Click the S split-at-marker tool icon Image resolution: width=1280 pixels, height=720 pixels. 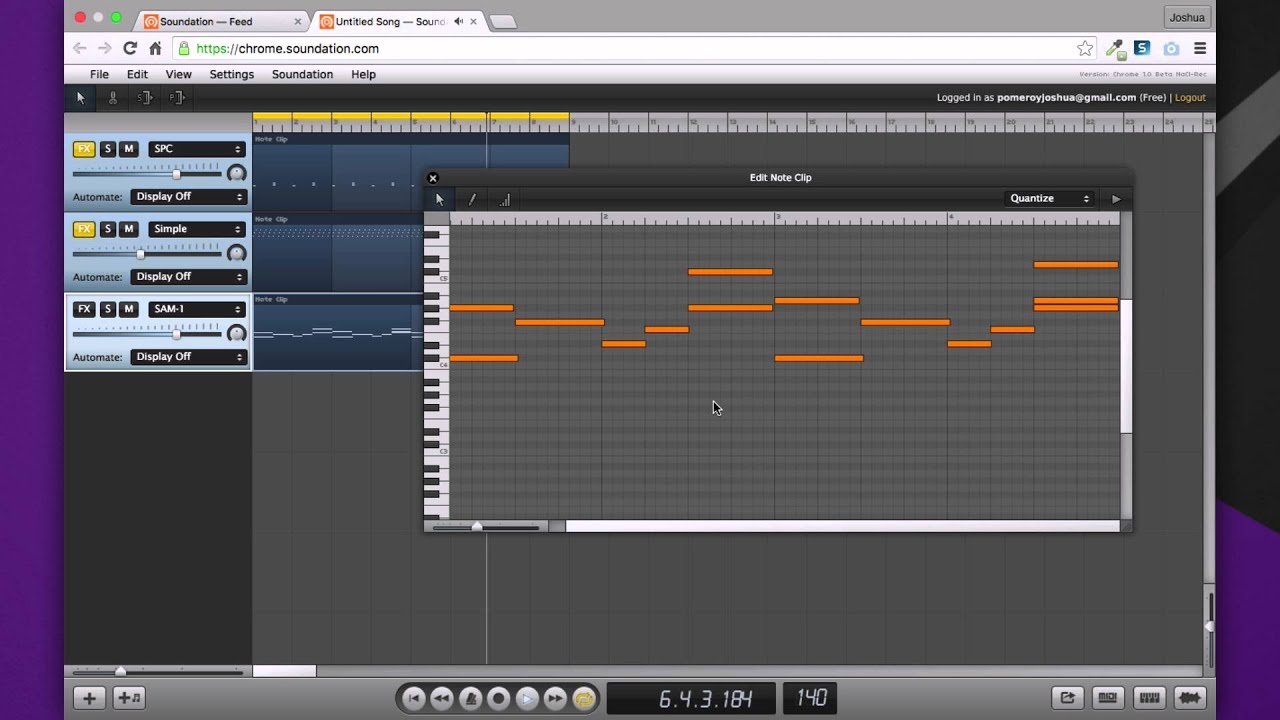(x=145, y=97)
